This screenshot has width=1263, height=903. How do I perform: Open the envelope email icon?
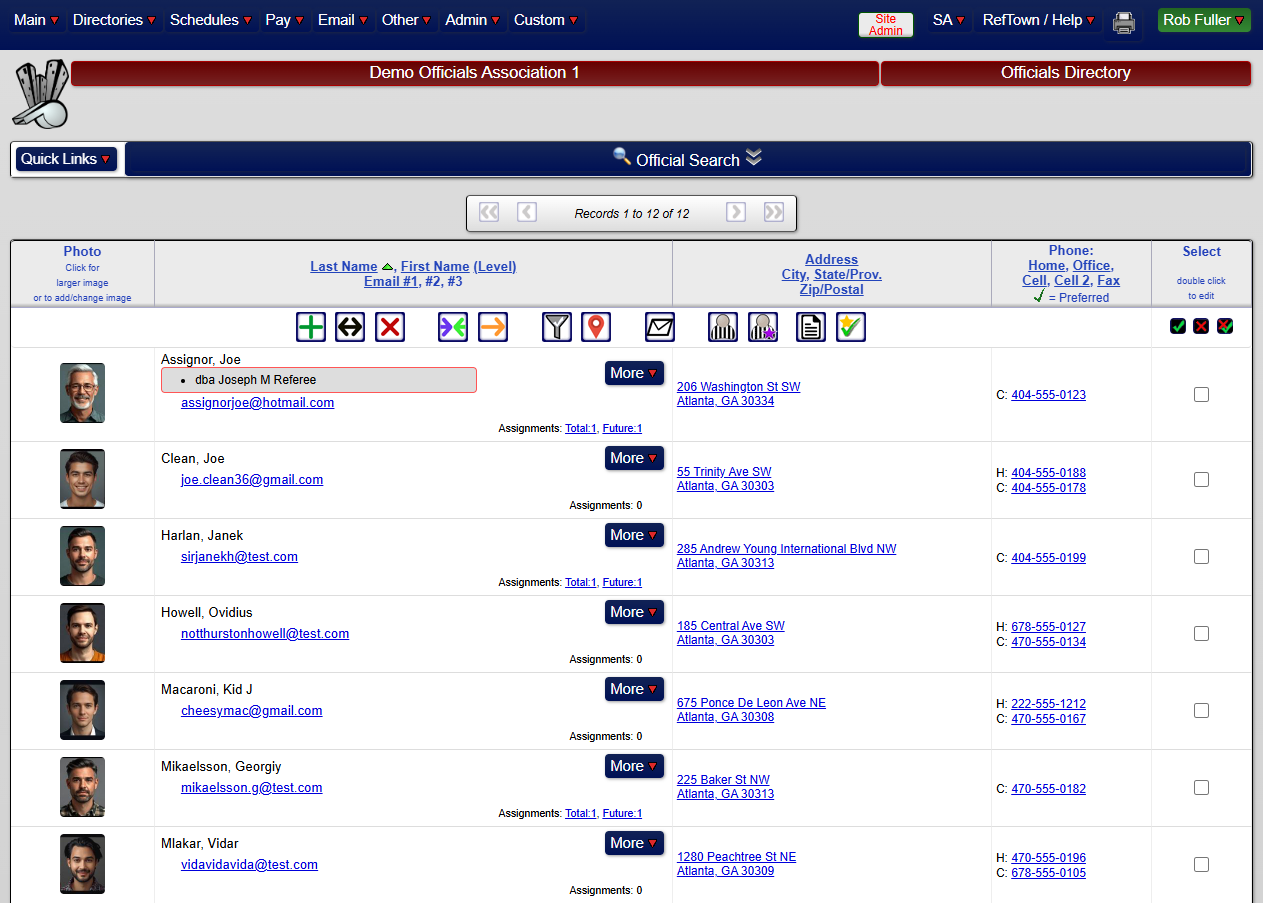659,326
